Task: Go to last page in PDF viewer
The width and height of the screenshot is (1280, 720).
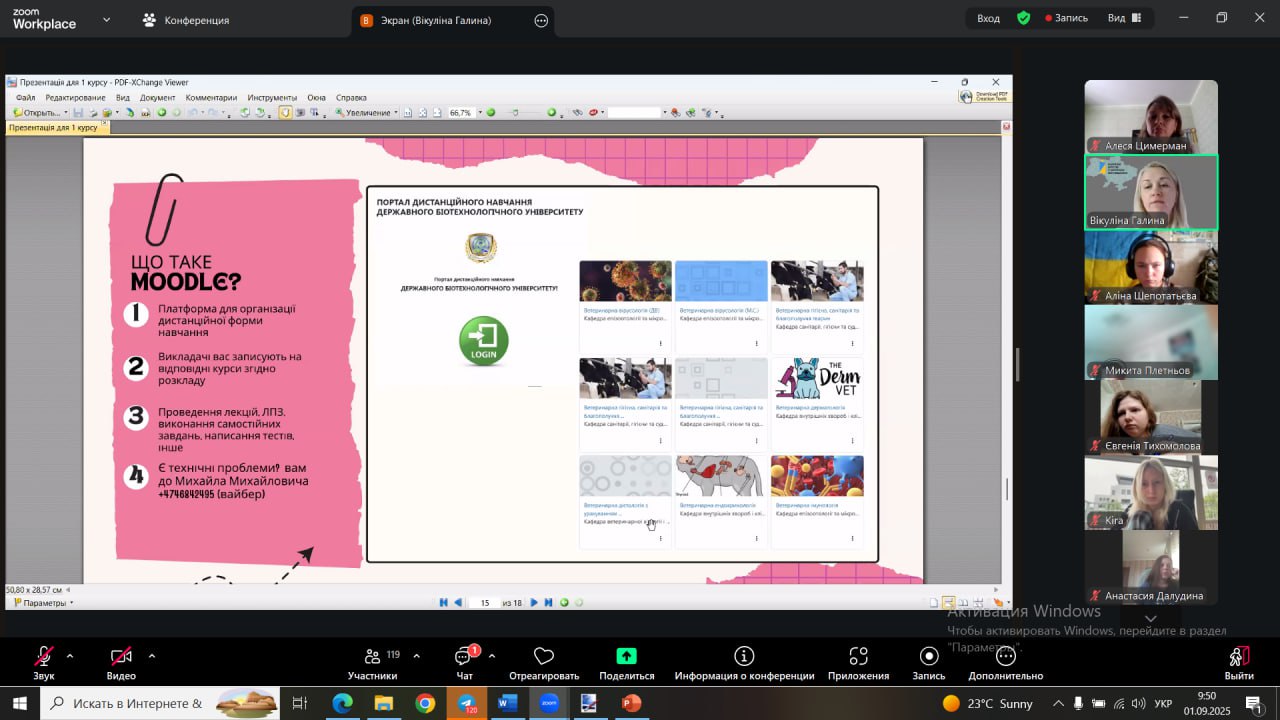Action: coord(548,602)
